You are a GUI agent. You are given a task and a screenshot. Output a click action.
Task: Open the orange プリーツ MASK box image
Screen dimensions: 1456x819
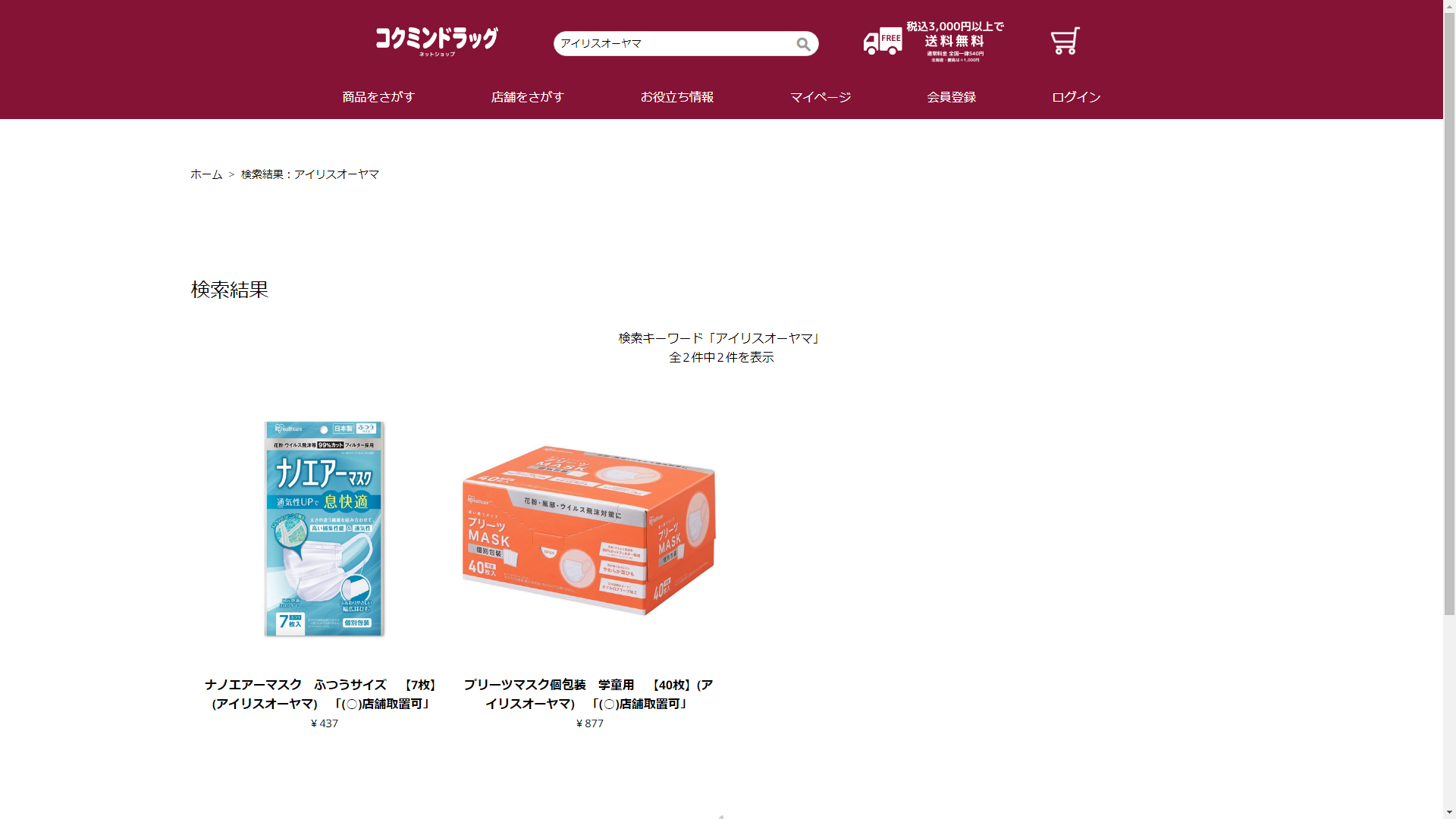tap(589, 529)
